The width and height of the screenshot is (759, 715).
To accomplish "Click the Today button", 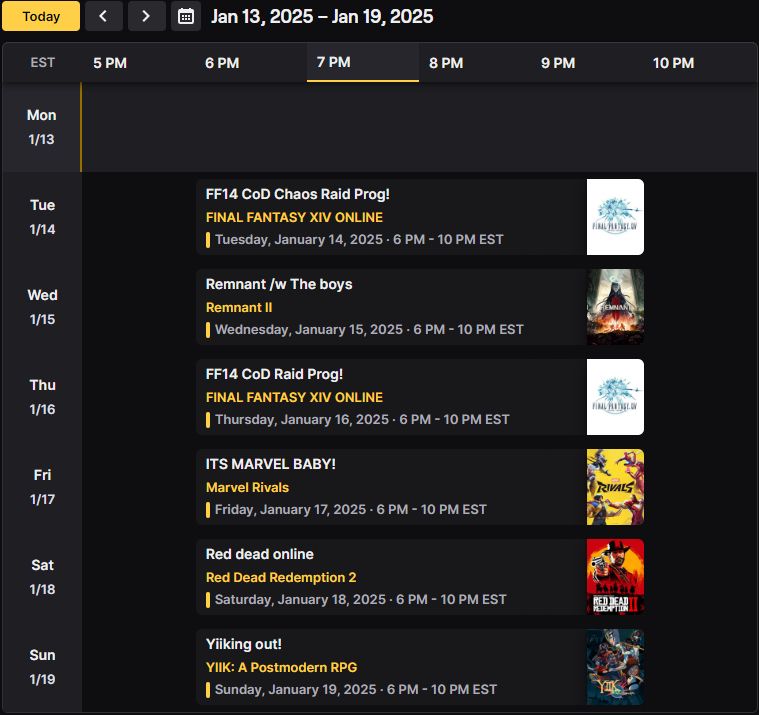I will (41, 16).
